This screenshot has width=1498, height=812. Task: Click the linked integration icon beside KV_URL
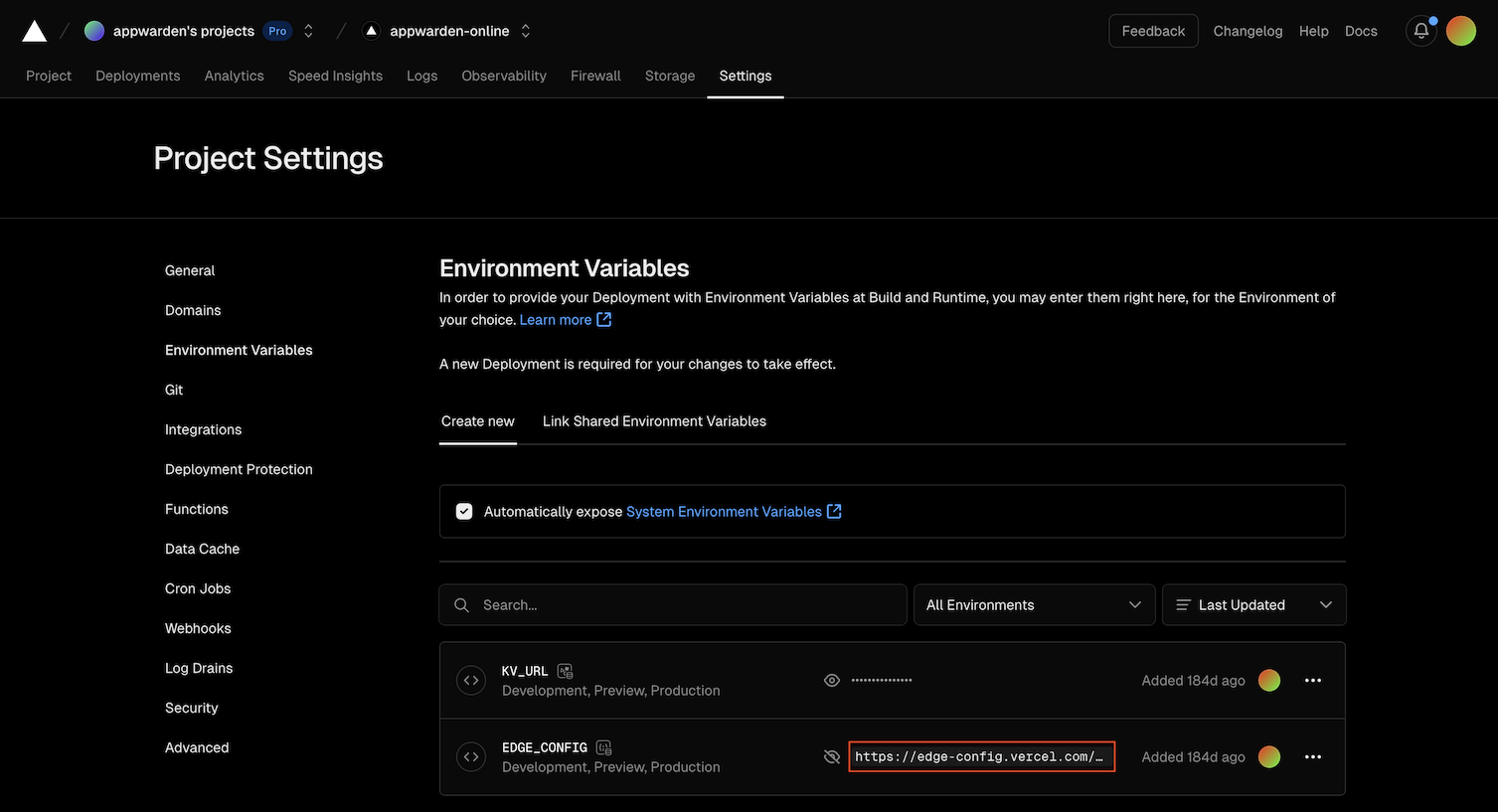click(565, 671)
